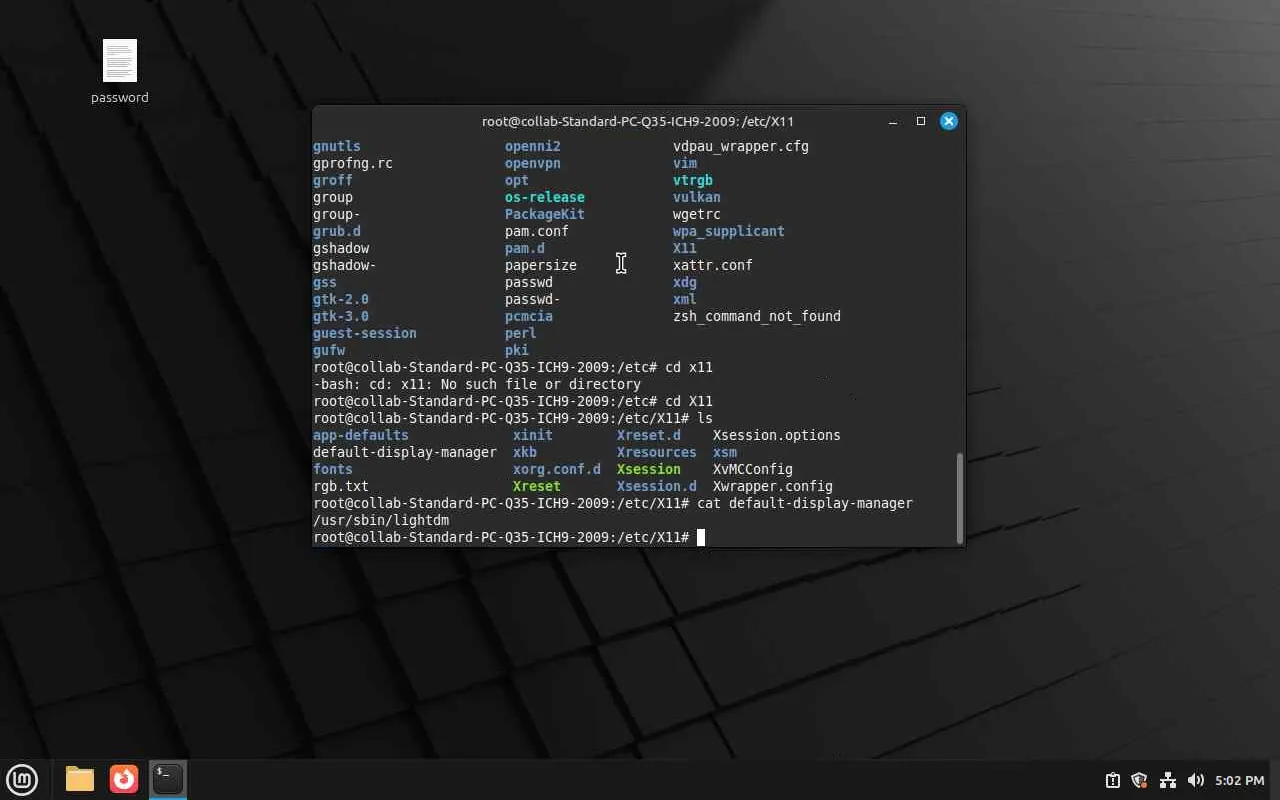Click the 'vulkan' directory entry
The image size is (1280, 800).
(697, 197)
